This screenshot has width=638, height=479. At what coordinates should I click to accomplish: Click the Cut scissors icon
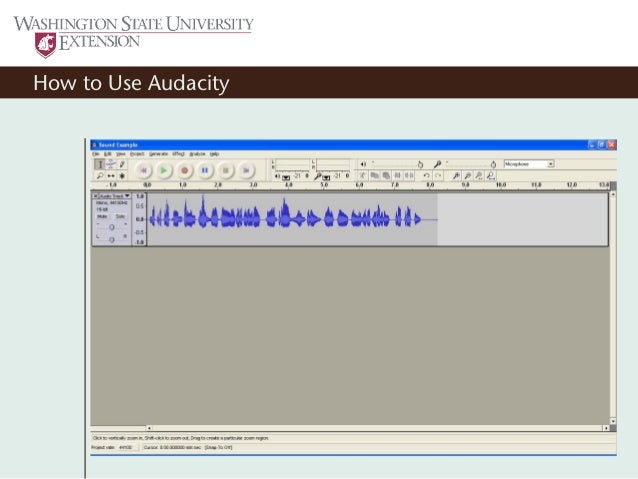(x=362, y=175)
